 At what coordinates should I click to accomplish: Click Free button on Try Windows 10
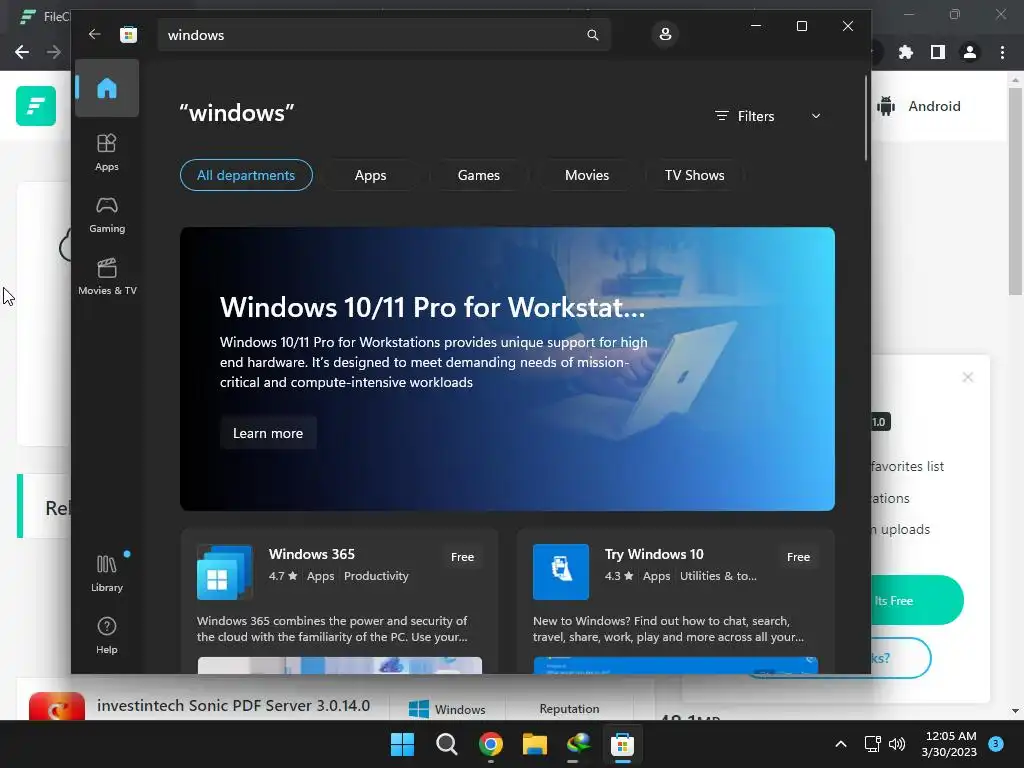tap(798, 557)
